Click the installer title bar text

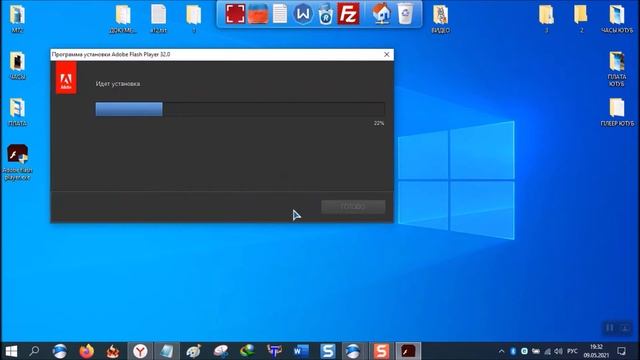[x=111, y=54]
